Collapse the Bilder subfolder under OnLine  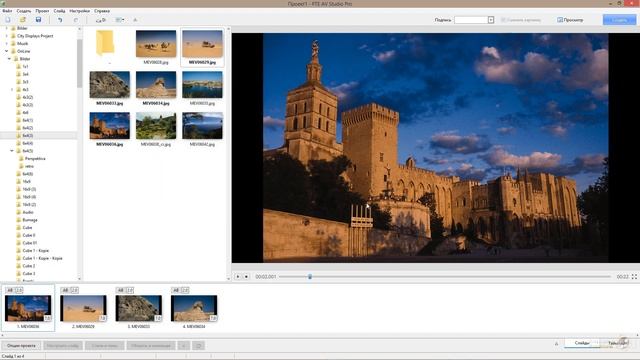pos(9,59)
